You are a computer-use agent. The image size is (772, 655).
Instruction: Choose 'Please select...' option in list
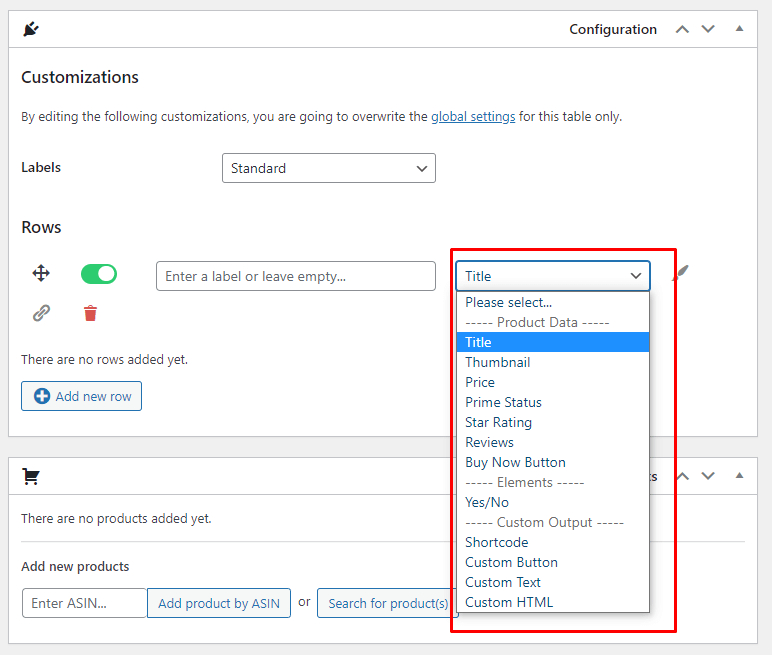(552, 302)
